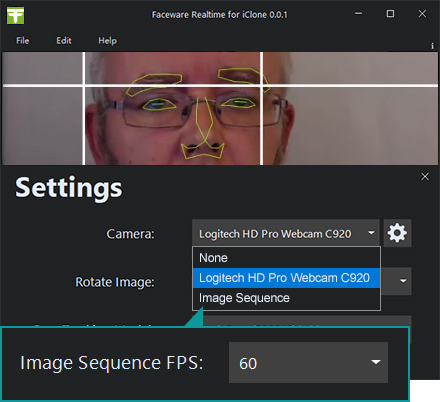Close the Faceware Realtime window

(422, 14)
